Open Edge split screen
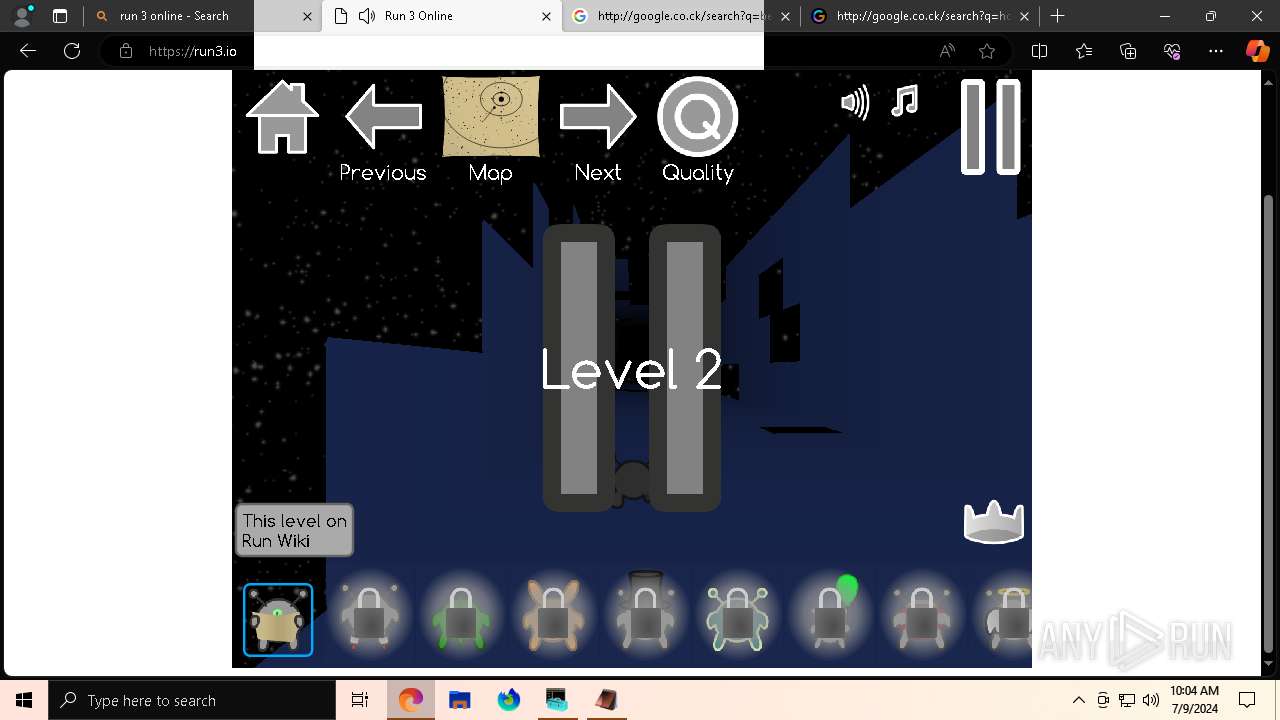The image size is (1280, 720). 1039,51
